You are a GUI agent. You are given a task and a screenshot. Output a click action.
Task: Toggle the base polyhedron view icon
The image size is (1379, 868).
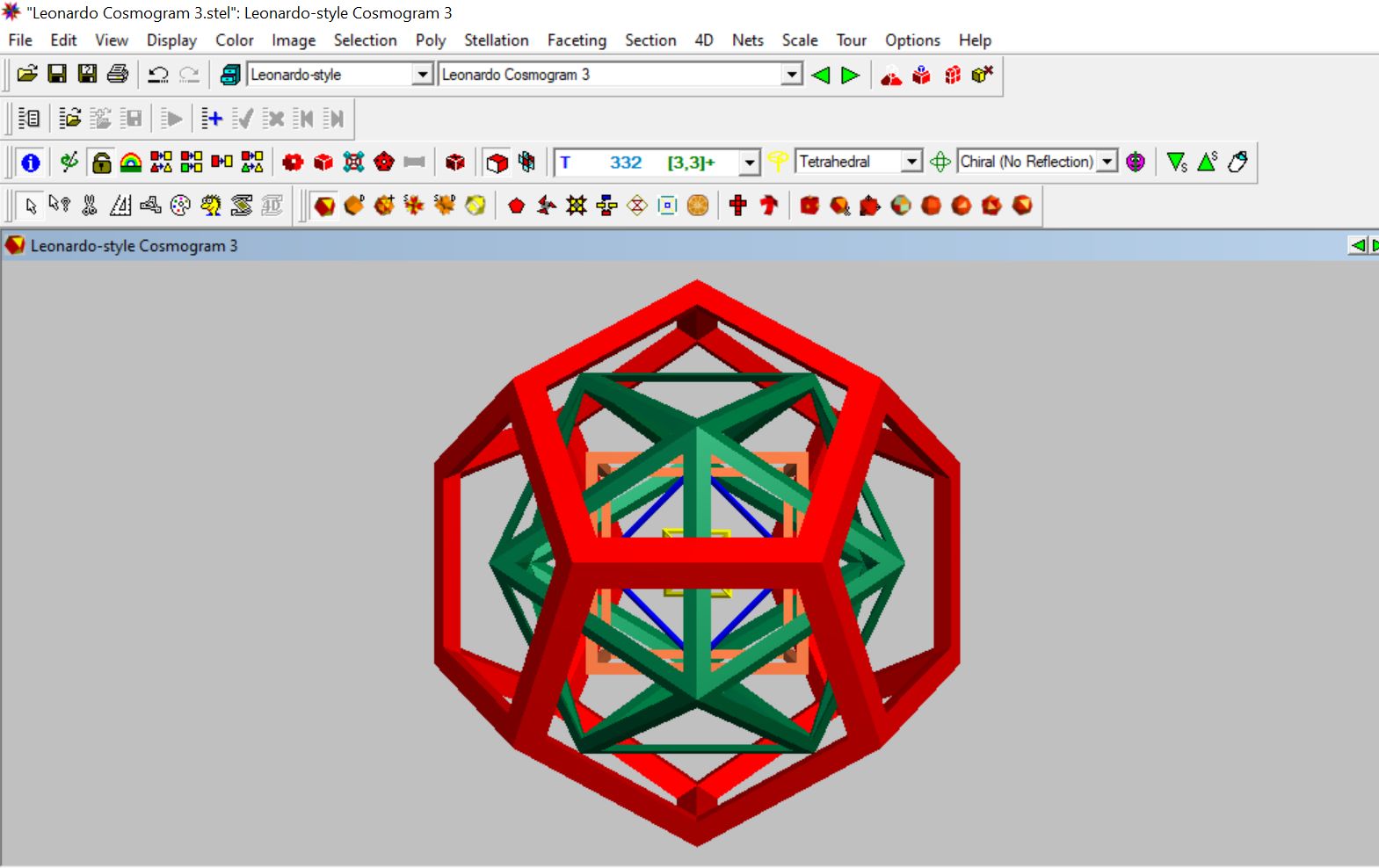324,206
